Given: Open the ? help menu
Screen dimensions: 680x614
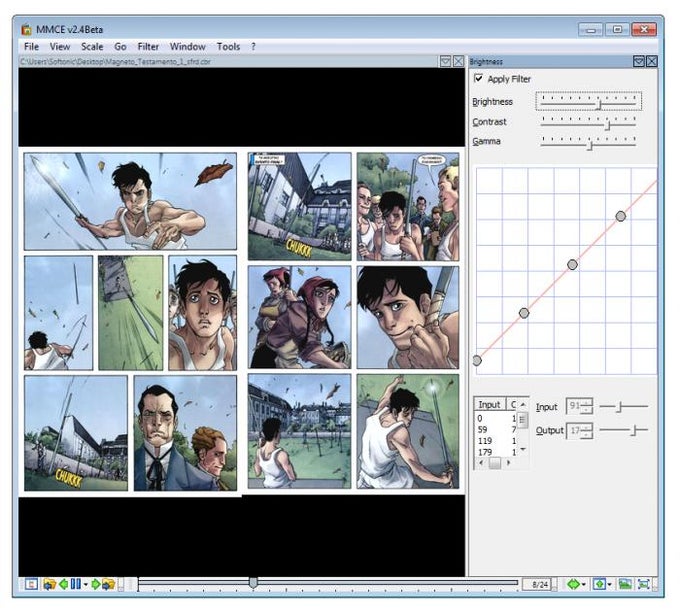Looking at the screenshot, I should point(253,46).
